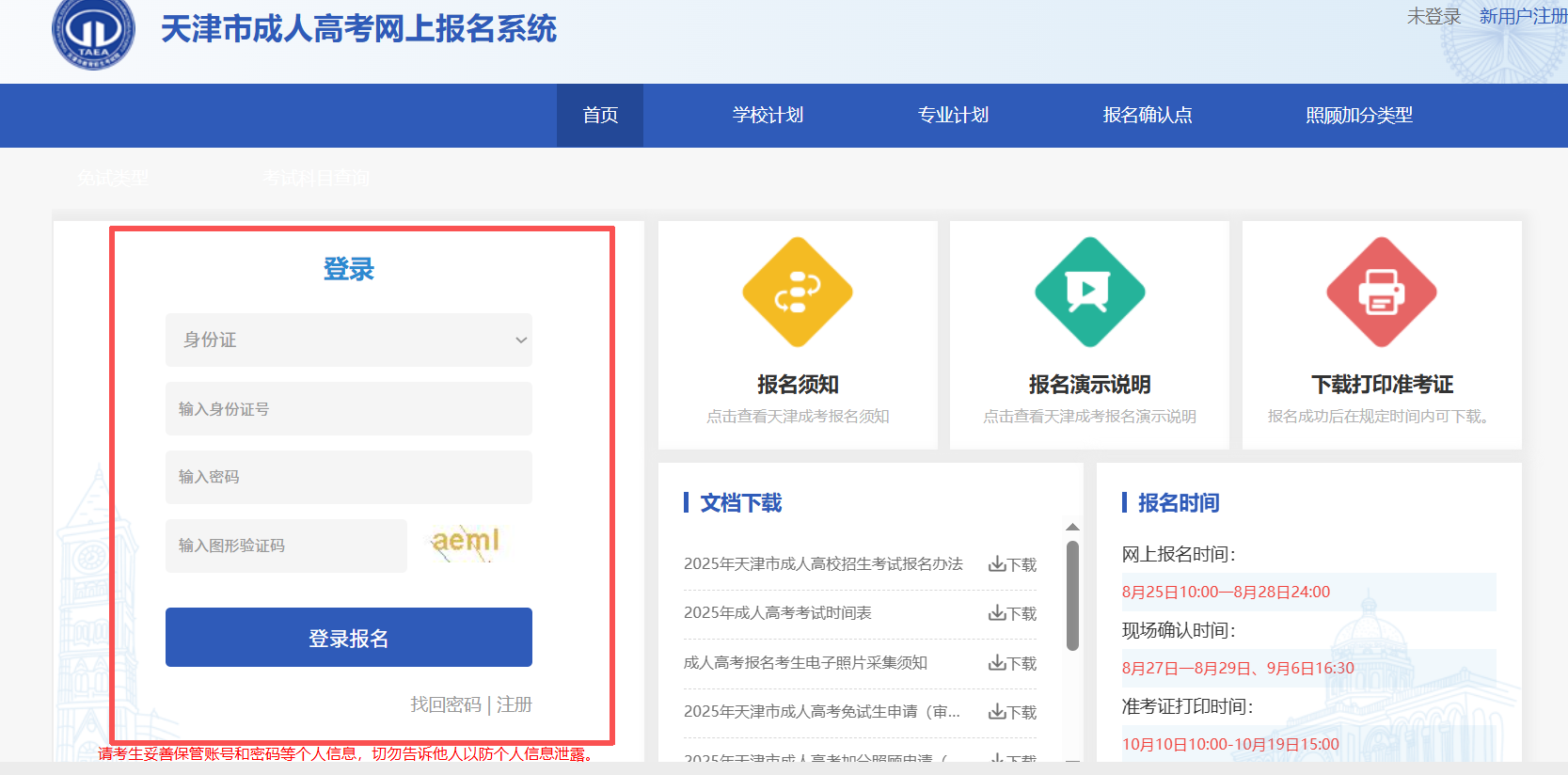This screenshot has height=775, width=1568.
Task: Go to the 首页 navigation tab
Action: [x=600, y=115]
